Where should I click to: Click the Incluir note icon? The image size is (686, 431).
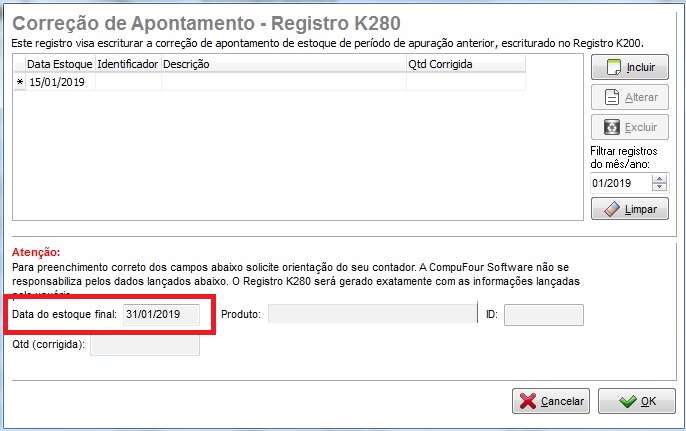[613, 67]
